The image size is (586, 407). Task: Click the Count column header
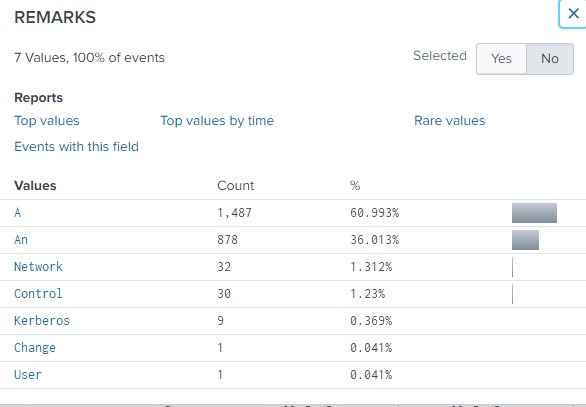tap(235, 186)
